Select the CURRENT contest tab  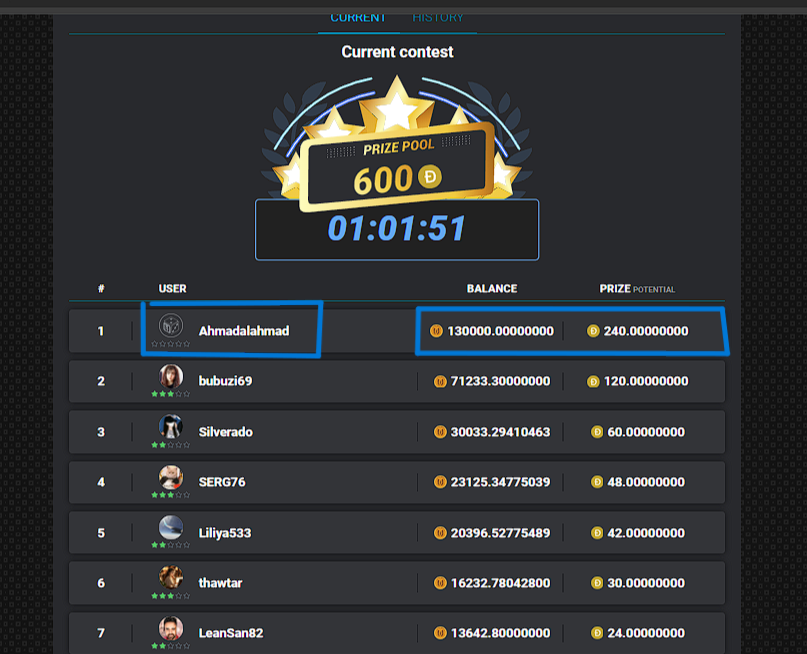[358, 17]
